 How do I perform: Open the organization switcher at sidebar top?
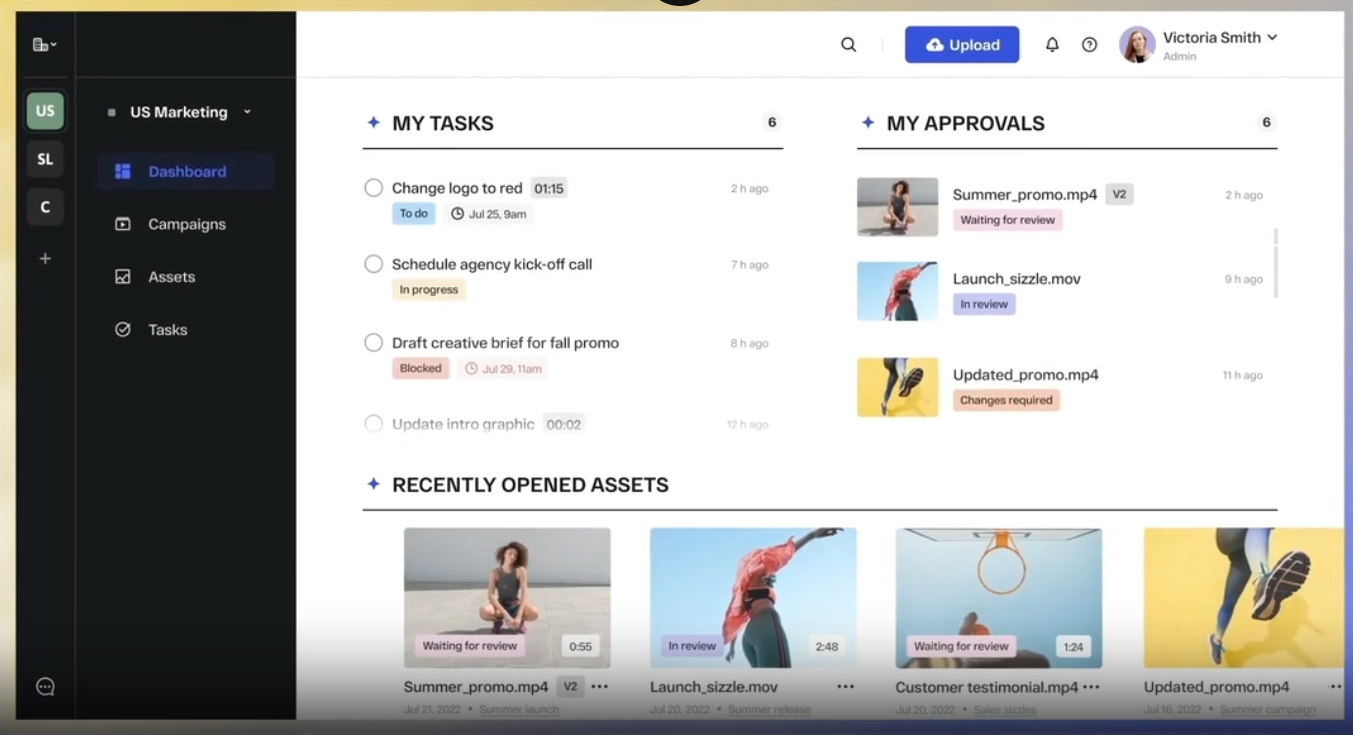[x=44, y=44]
